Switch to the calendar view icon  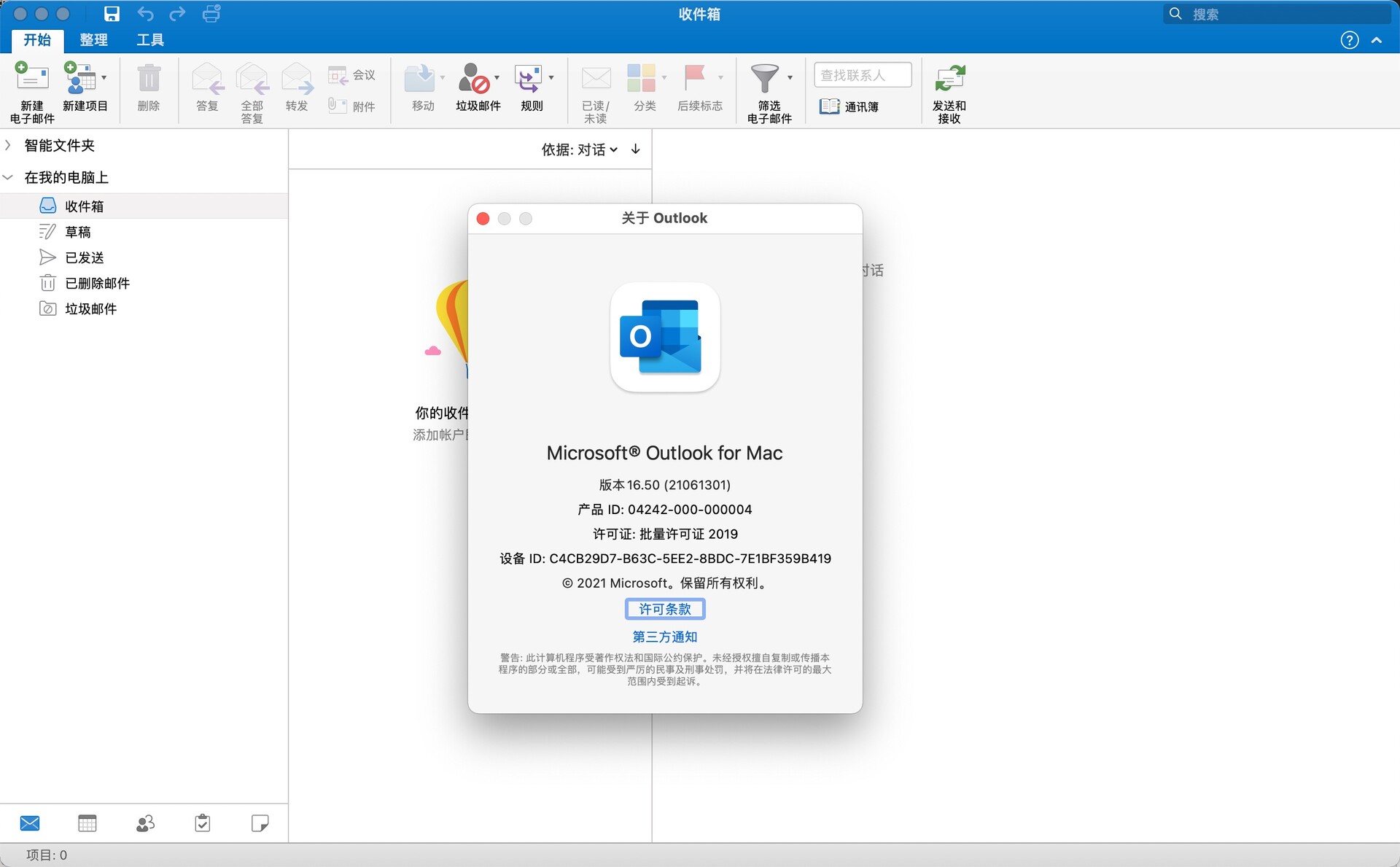point(87,823)
